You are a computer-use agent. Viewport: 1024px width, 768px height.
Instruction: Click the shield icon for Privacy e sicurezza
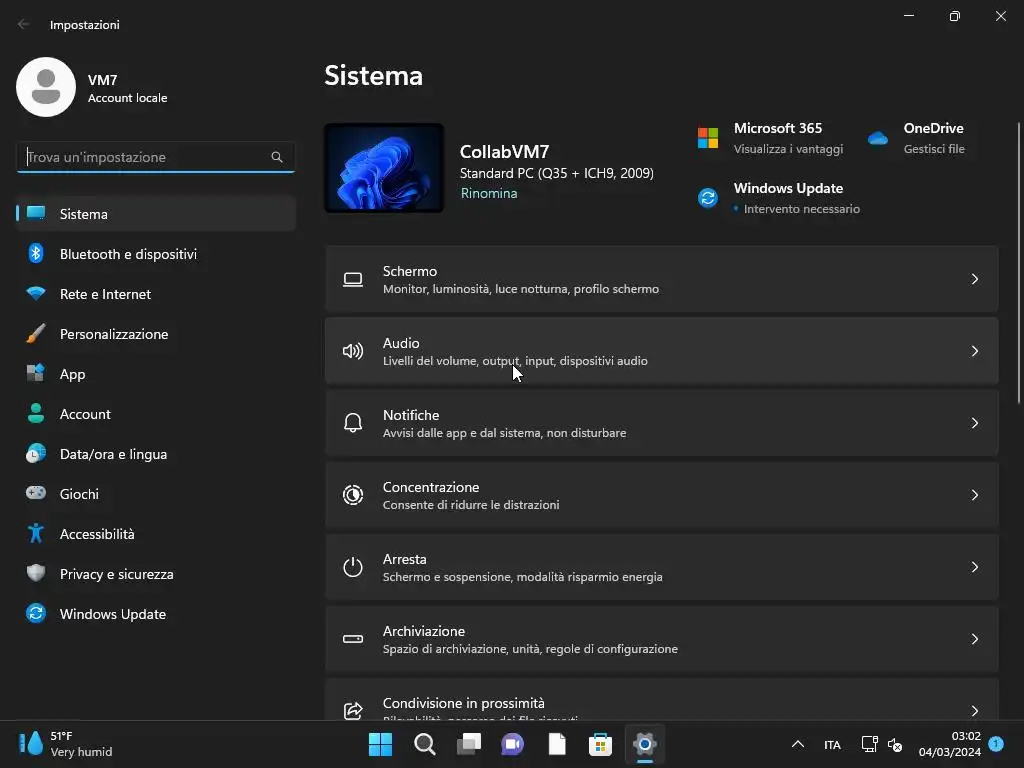click(x=35, y=573)
